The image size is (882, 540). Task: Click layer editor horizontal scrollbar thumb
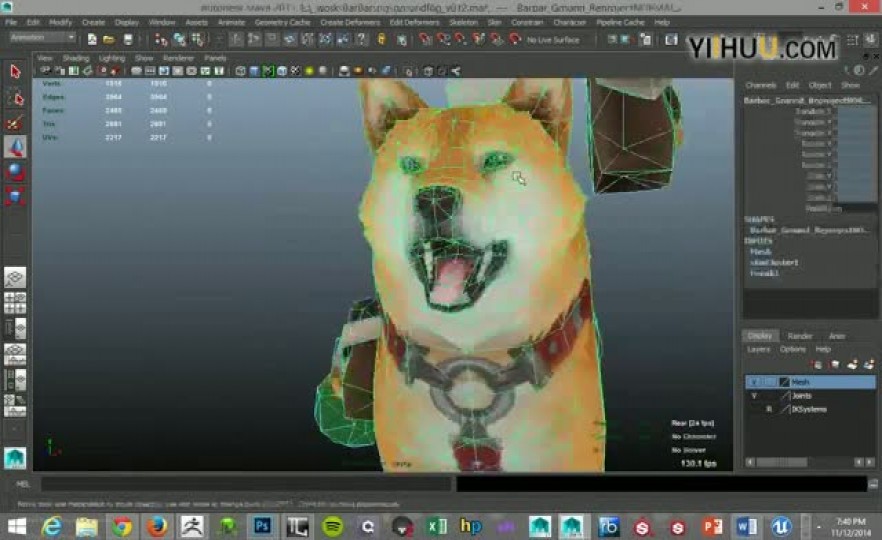pos(782,462)
